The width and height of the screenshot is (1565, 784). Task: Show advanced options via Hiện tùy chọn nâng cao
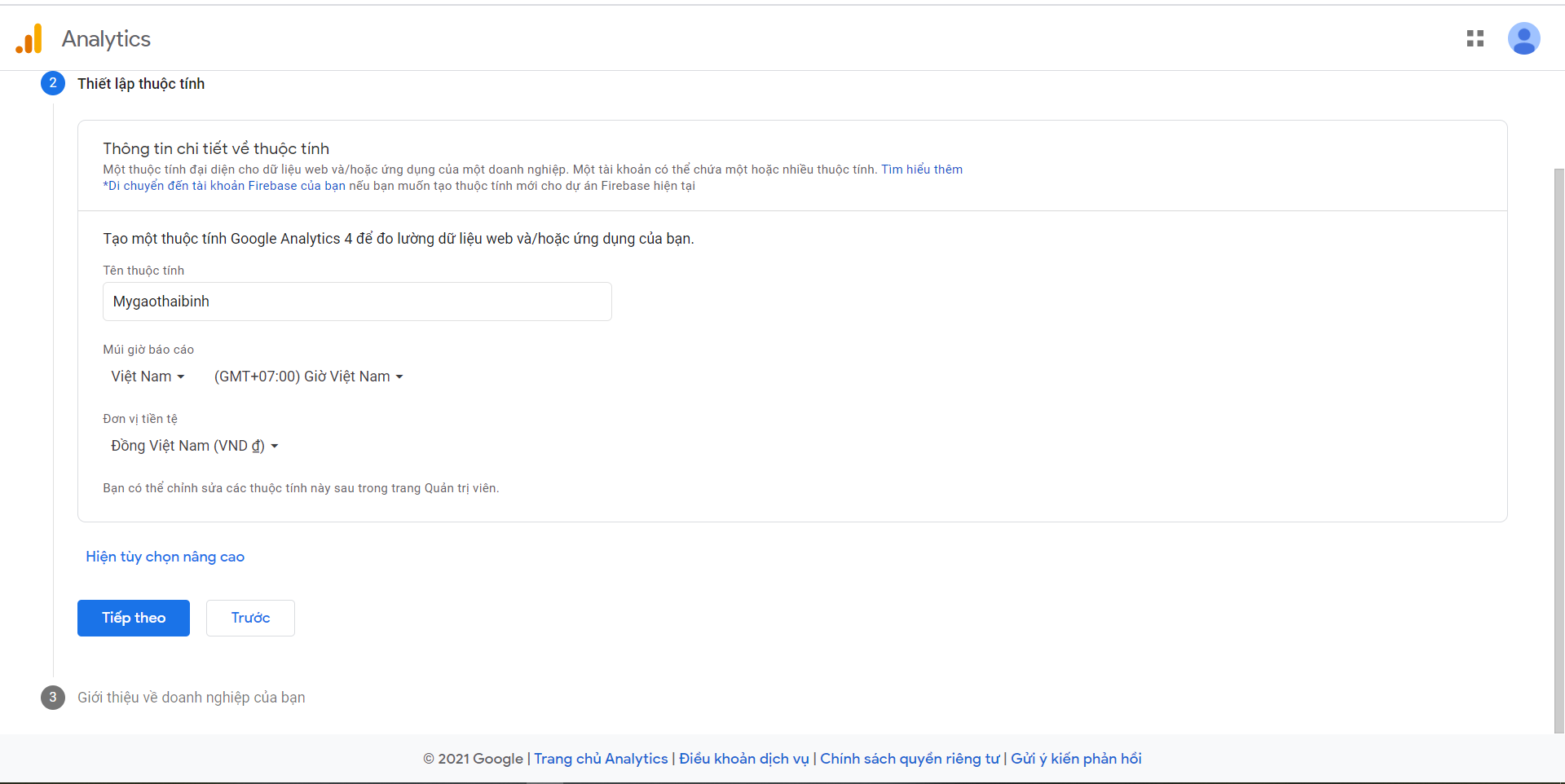pos(165,557)
